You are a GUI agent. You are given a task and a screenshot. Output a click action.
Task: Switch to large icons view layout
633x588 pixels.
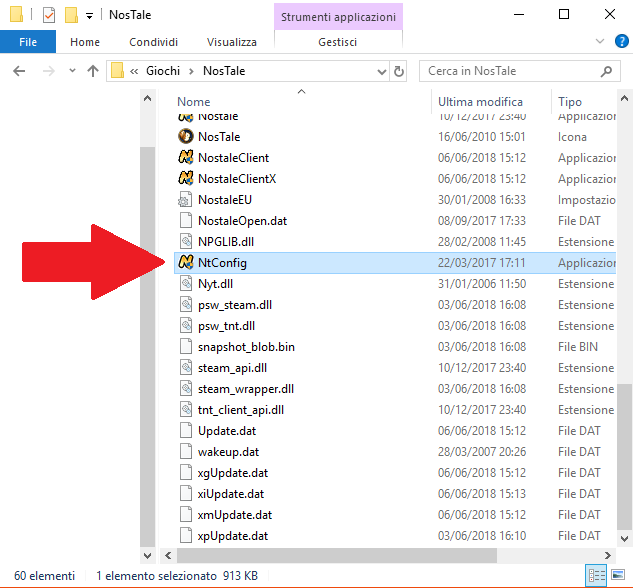pos(618,575)
